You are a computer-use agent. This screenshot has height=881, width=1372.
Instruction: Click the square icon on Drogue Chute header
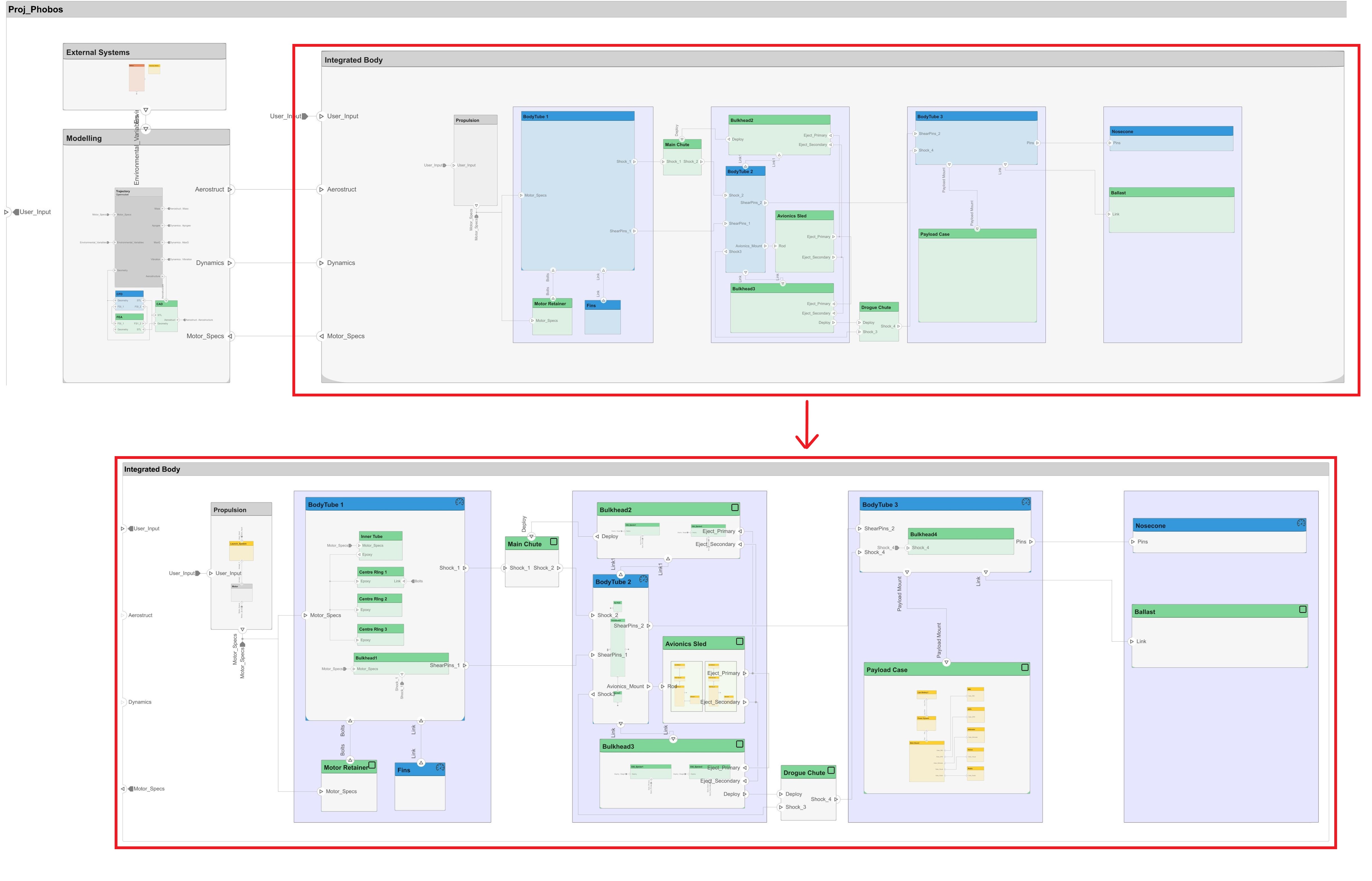[831, 770]
